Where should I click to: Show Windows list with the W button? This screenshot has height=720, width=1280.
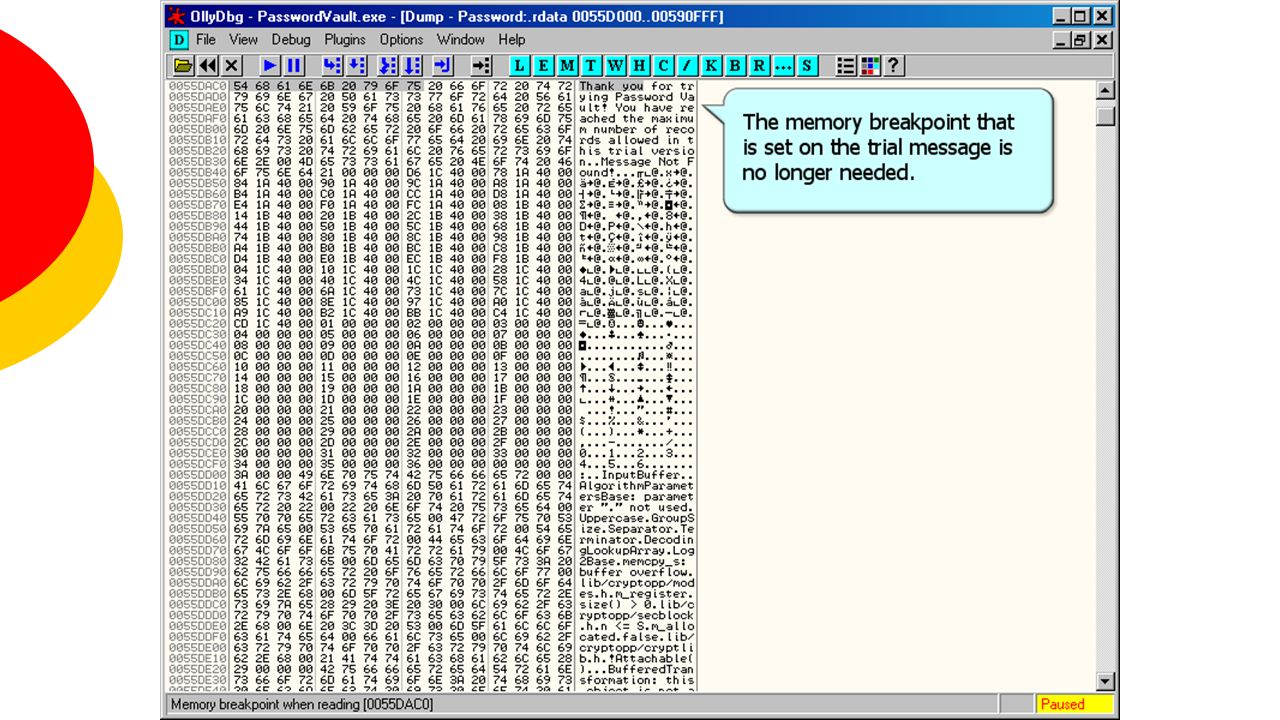[x=615, y=66]
